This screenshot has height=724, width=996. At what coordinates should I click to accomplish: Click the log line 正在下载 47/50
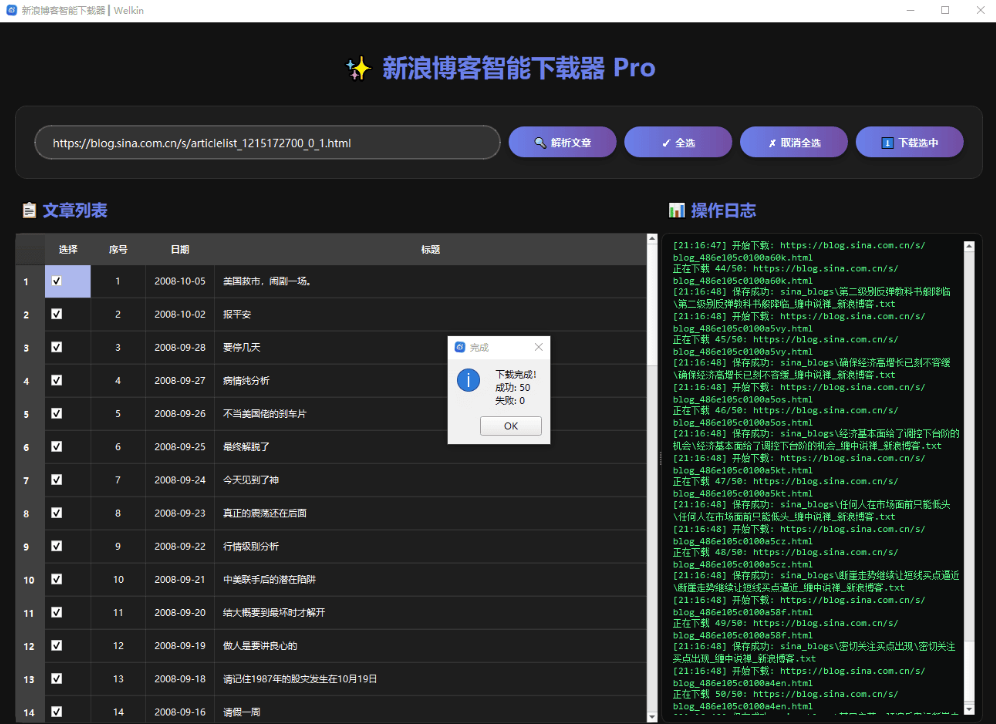point(786,487)
